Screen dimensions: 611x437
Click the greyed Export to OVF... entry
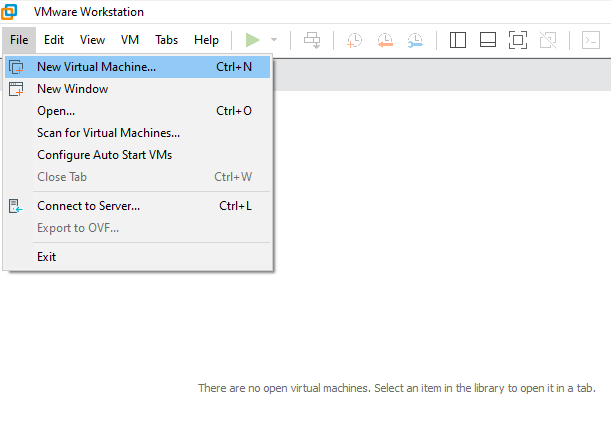coord(138,228)
